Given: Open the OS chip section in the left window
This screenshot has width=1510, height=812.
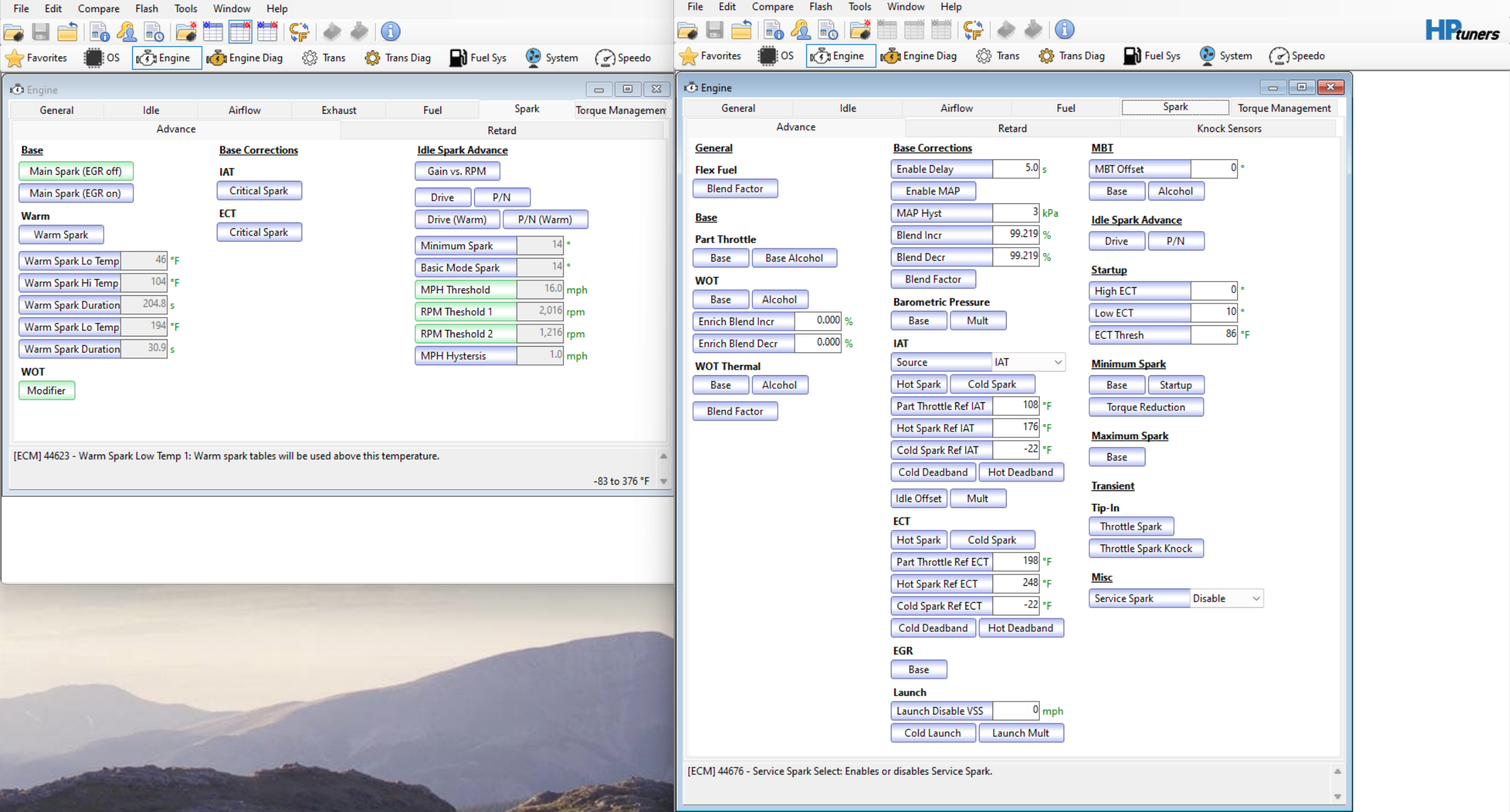Looking at the screenshot, I should pos(102,58).
